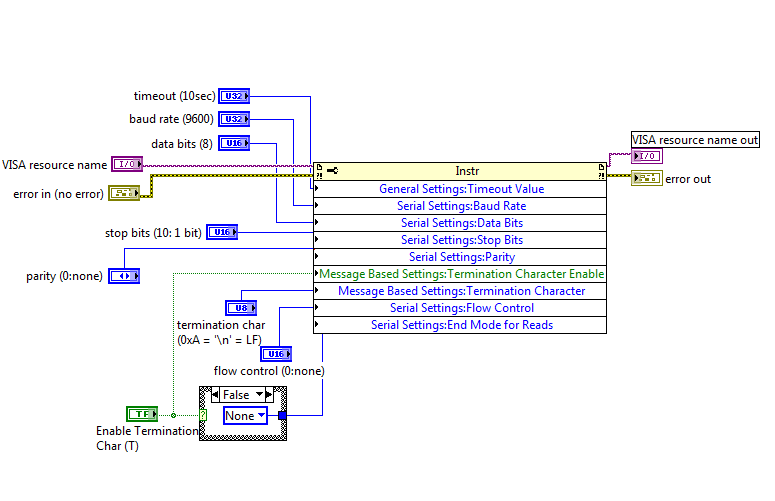This screenshot has height=501, width=775.
Task: Select the Serial Settings:Baud Rate property
Action: coord(460,206)
